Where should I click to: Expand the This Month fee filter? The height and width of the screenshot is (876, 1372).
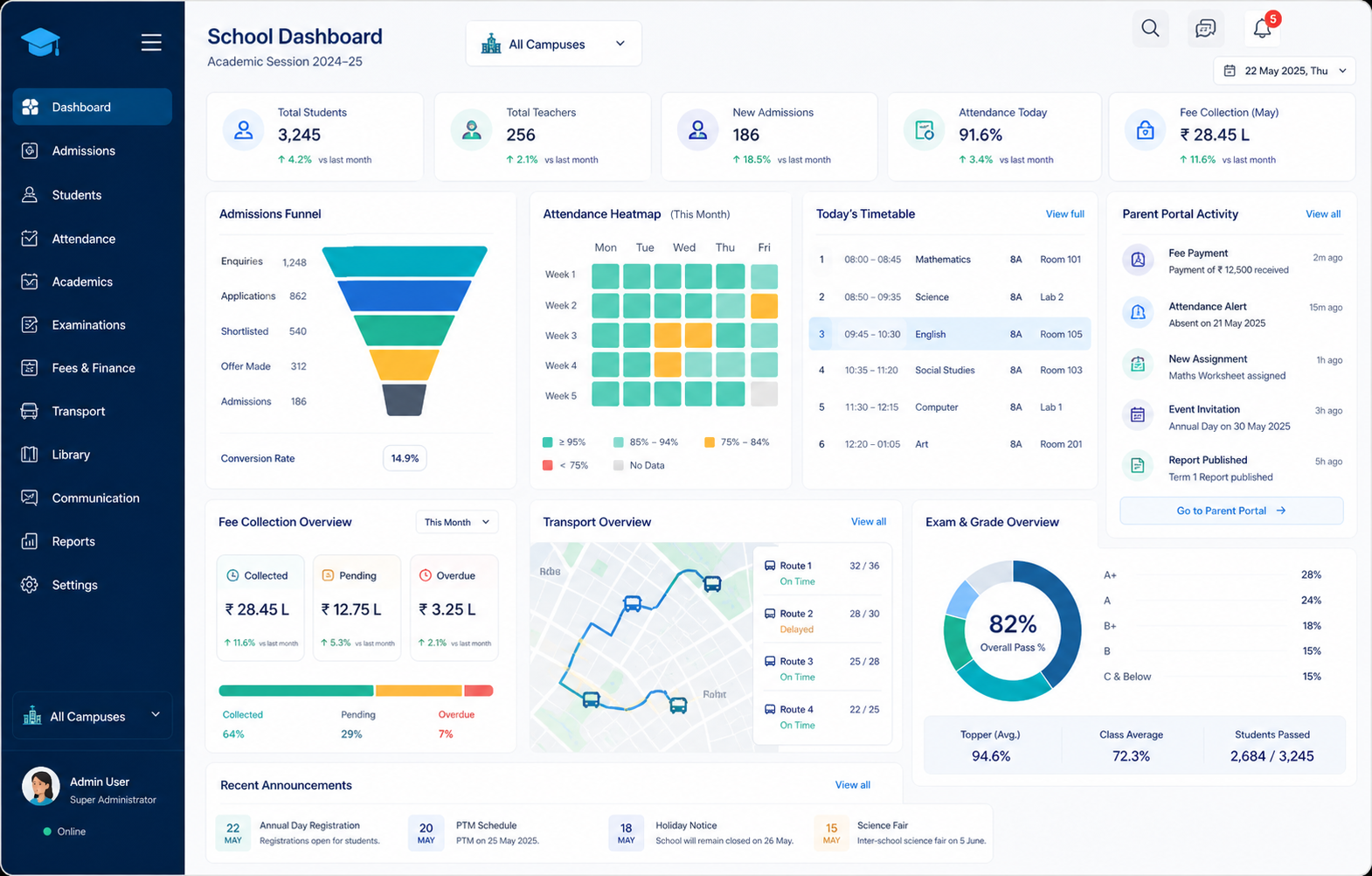pos(457,522)
